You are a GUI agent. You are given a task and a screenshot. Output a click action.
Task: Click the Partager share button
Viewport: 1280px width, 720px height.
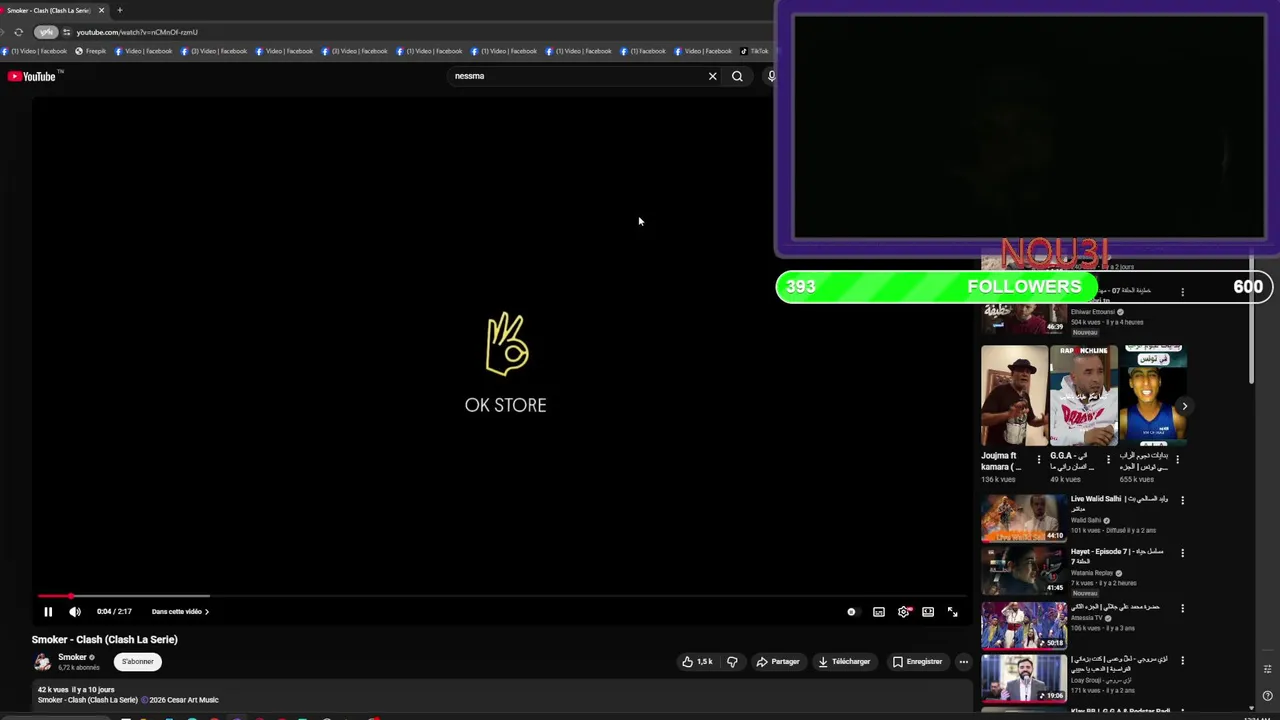tap(778, 662)
